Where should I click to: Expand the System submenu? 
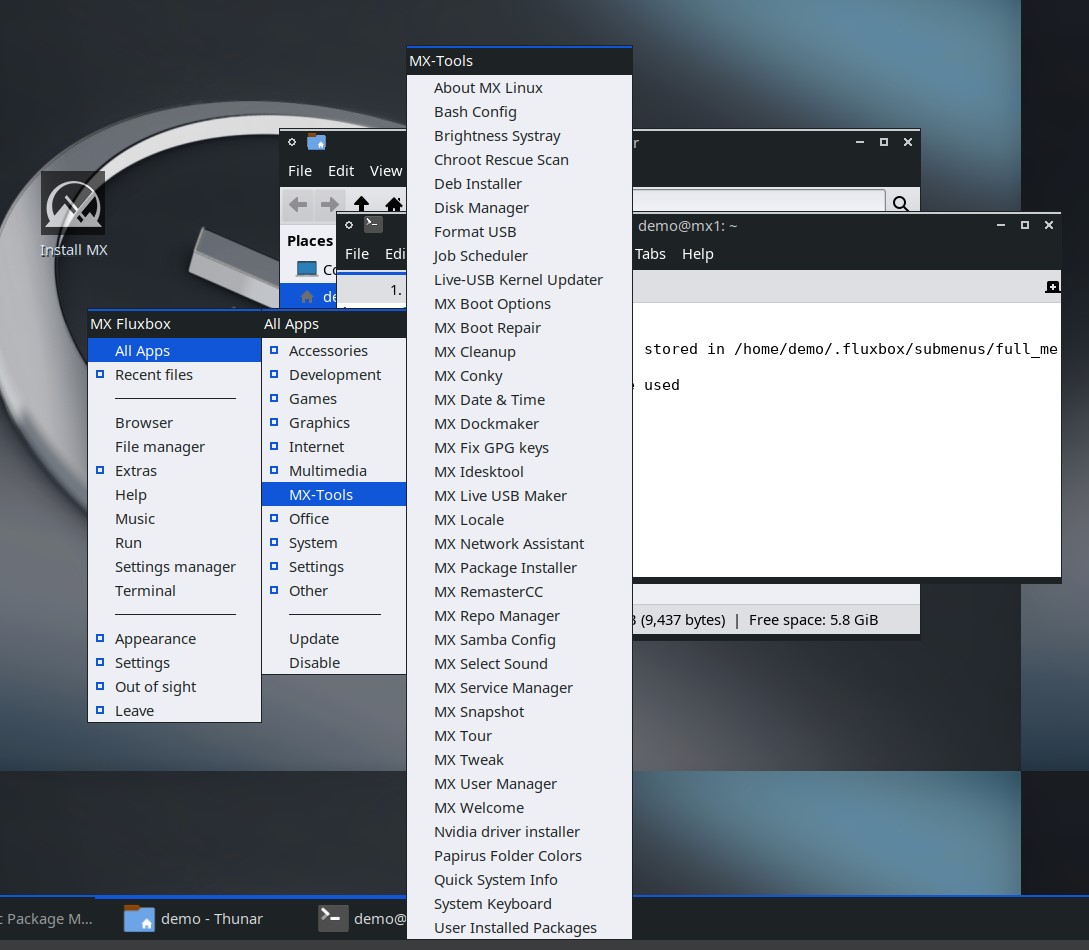334,543
